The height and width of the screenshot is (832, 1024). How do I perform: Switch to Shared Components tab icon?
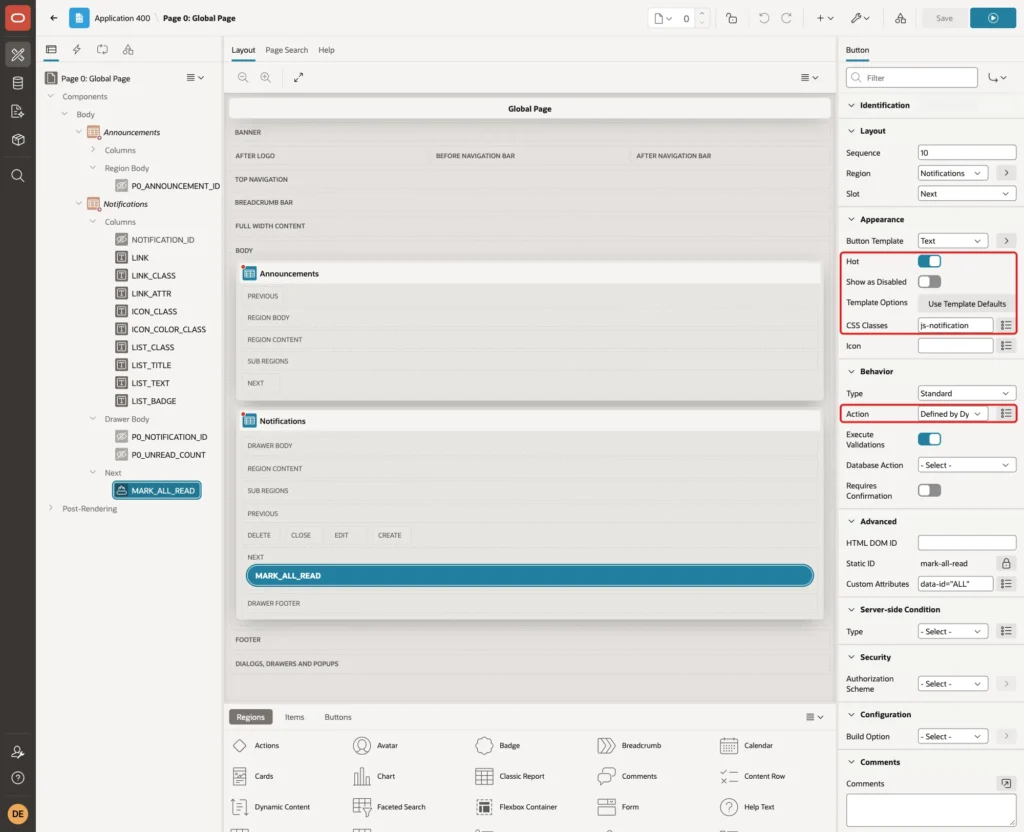tap(128, 50)
